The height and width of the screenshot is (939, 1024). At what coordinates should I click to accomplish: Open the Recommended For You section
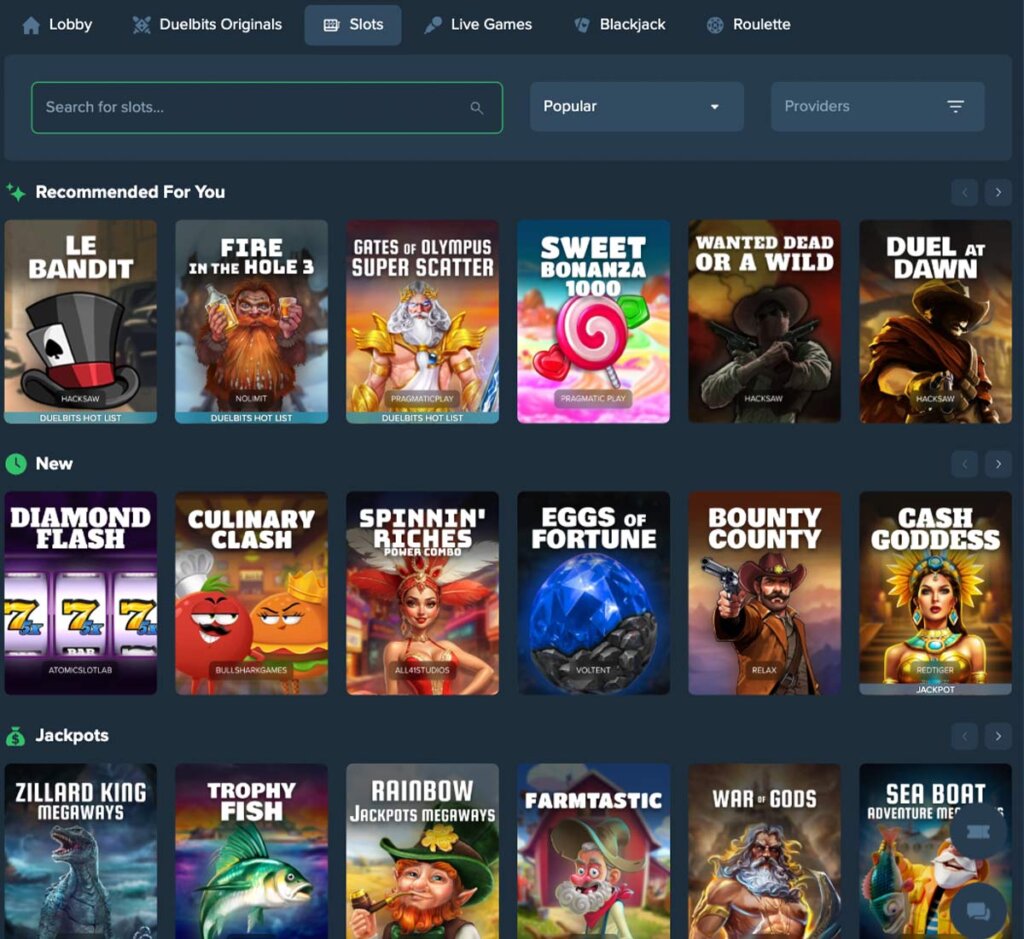(130, 192)
